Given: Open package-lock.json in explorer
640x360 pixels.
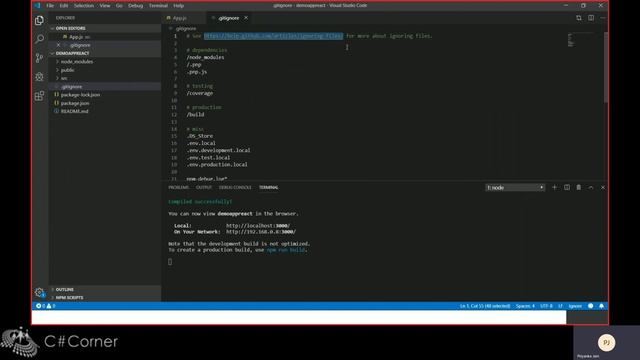Looking at the screenshot, I should click(105, 95).
